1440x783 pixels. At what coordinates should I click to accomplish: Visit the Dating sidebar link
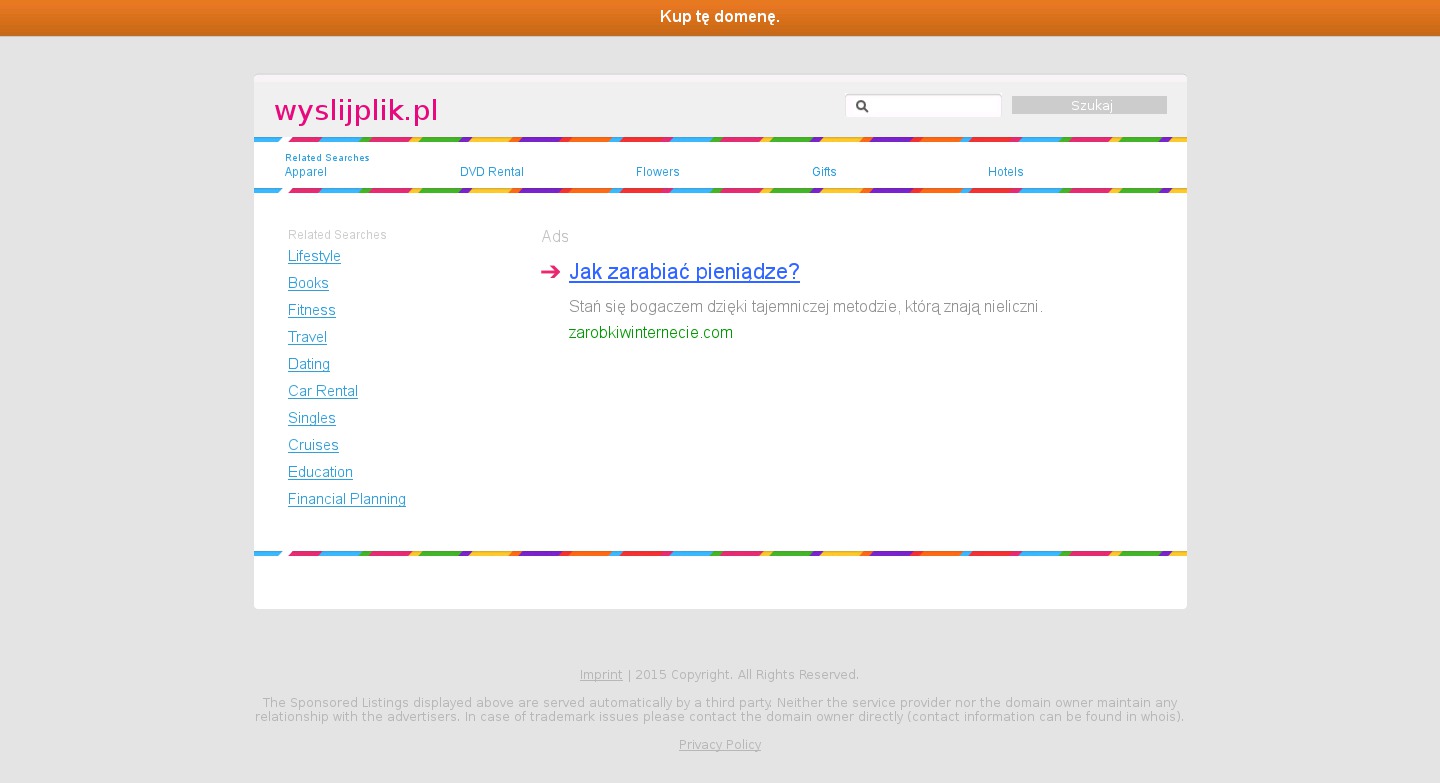click(x=309, y=364)
